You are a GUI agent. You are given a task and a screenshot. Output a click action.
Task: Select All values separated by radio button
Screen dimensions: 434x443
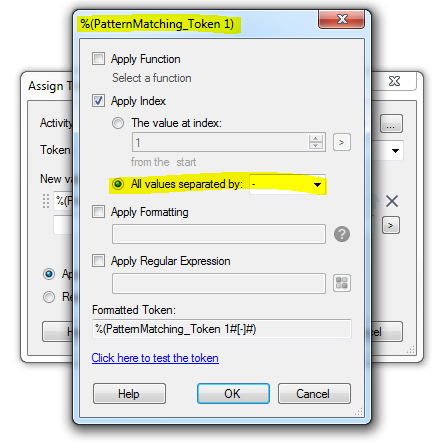pyautogui.click(x=118, y=184)
